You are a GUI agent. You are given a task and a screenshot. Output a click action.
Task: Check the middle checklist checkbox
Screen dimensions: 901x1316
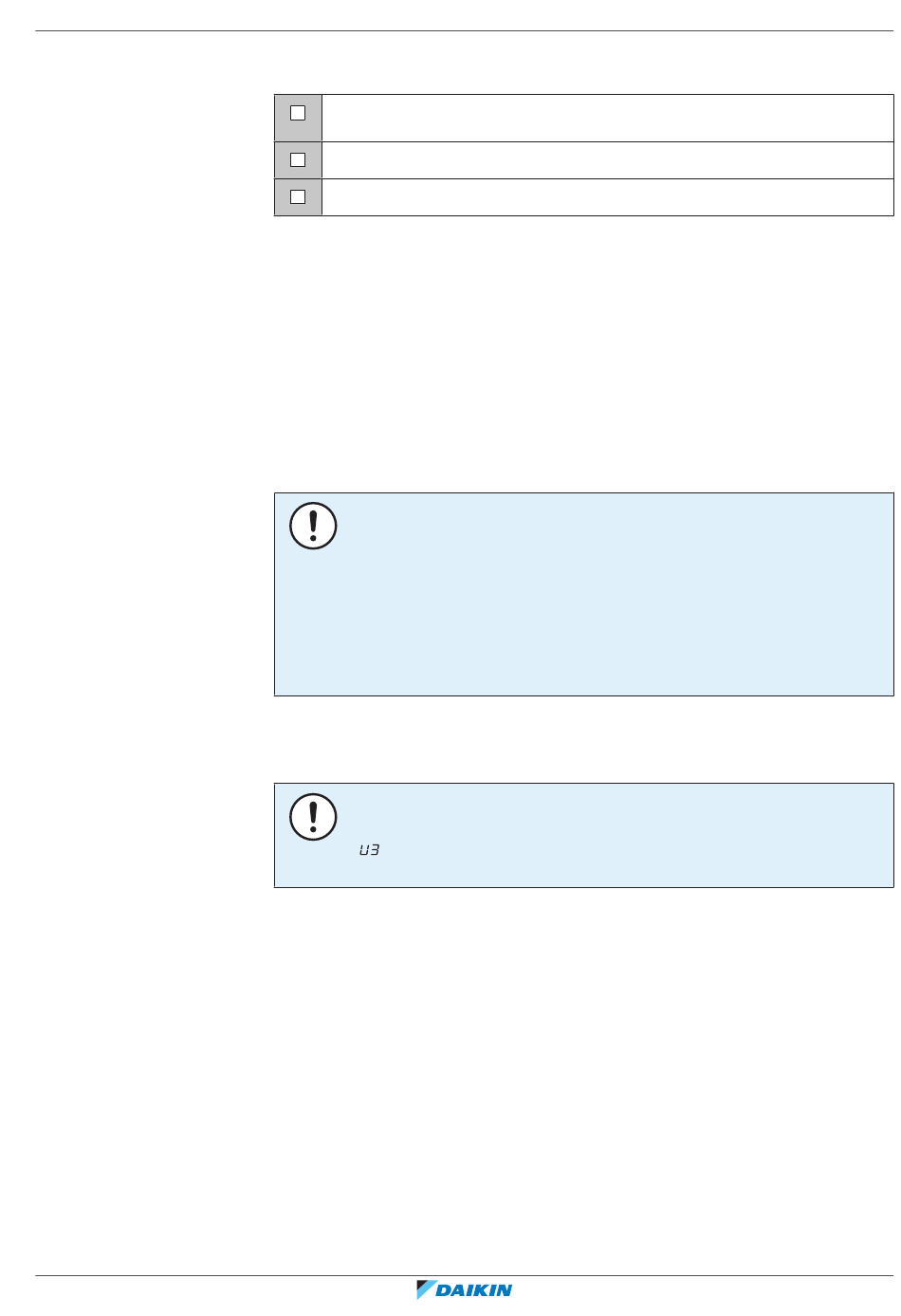click(297, 159)
